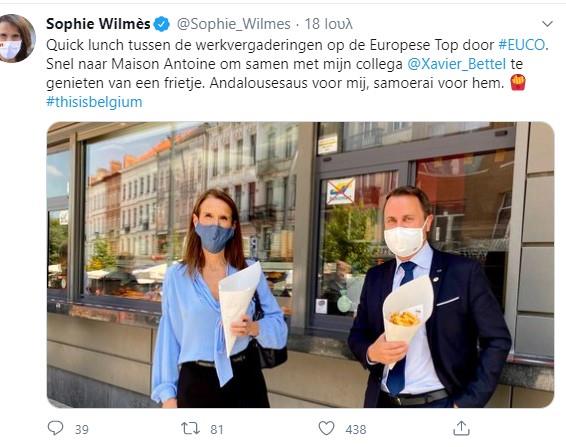The width and height of the screenshot is (566, 447).
Task: Click the reply speech bubble icon
Action: click(55, 428)
